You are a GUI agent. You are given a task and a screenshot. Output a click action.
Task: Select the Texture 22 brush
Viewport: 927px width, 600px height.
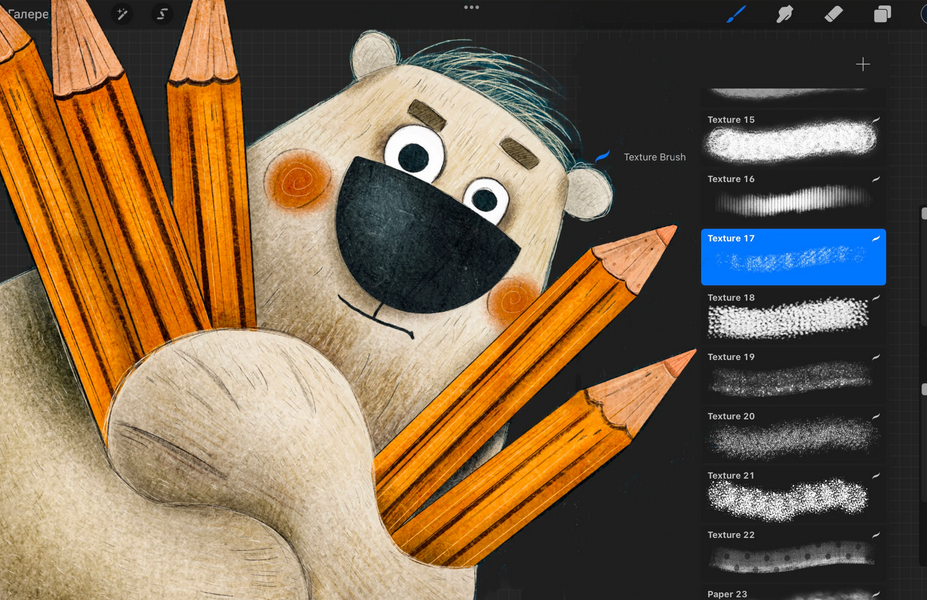(x=793, y=553)
